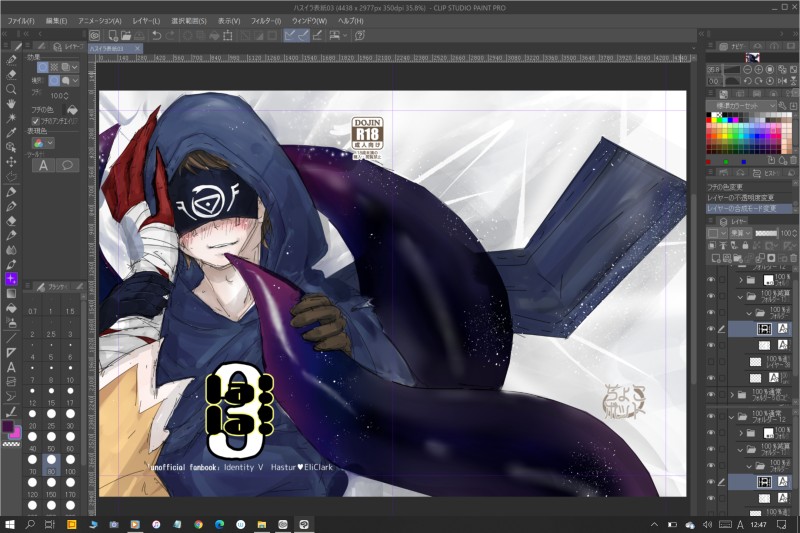Select the Eyedropper tool
This screenshot has height=533, width=800.
(11, 133)
